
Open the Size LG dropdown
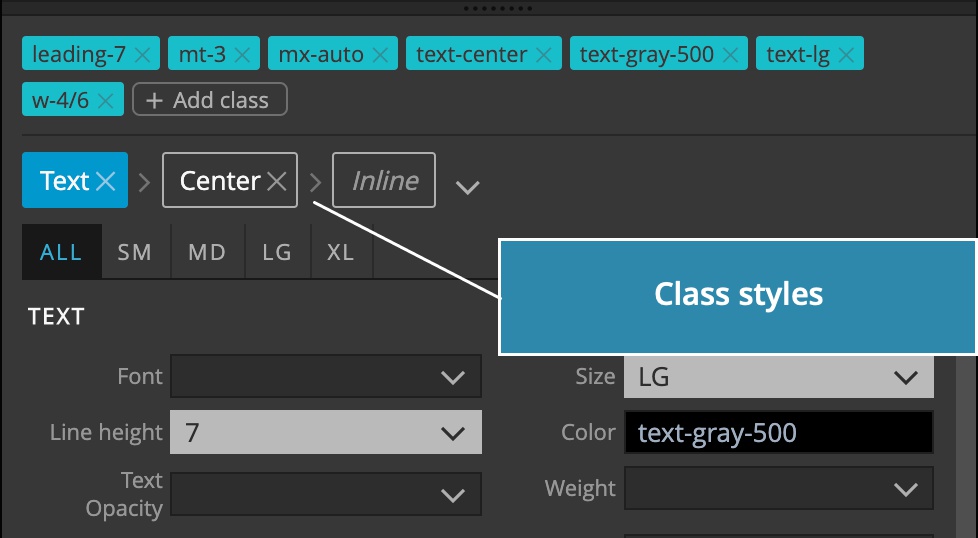778,377
